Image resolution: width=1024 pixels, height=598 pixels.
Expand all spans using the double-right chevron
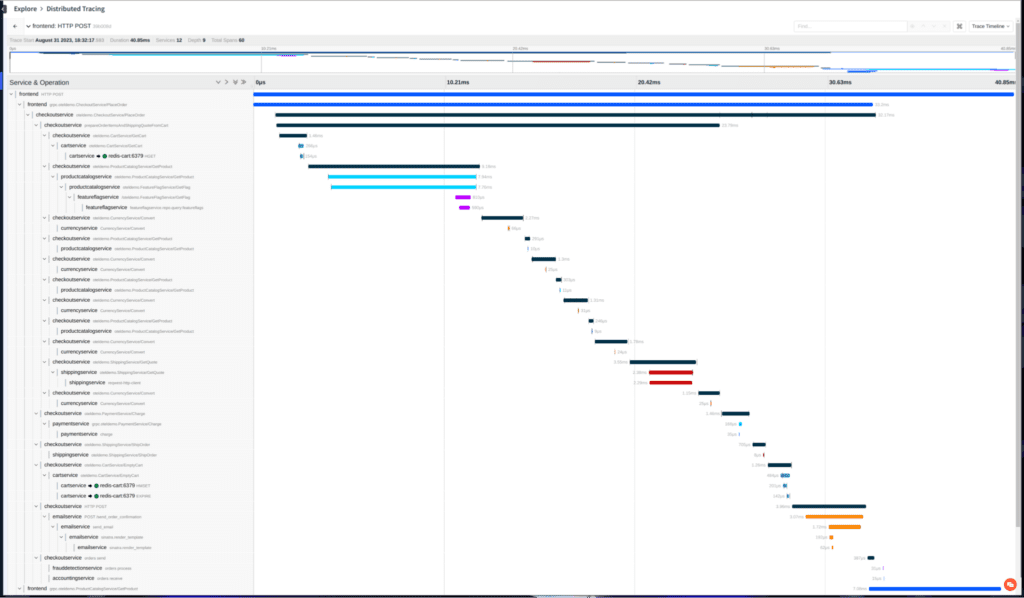243,82
